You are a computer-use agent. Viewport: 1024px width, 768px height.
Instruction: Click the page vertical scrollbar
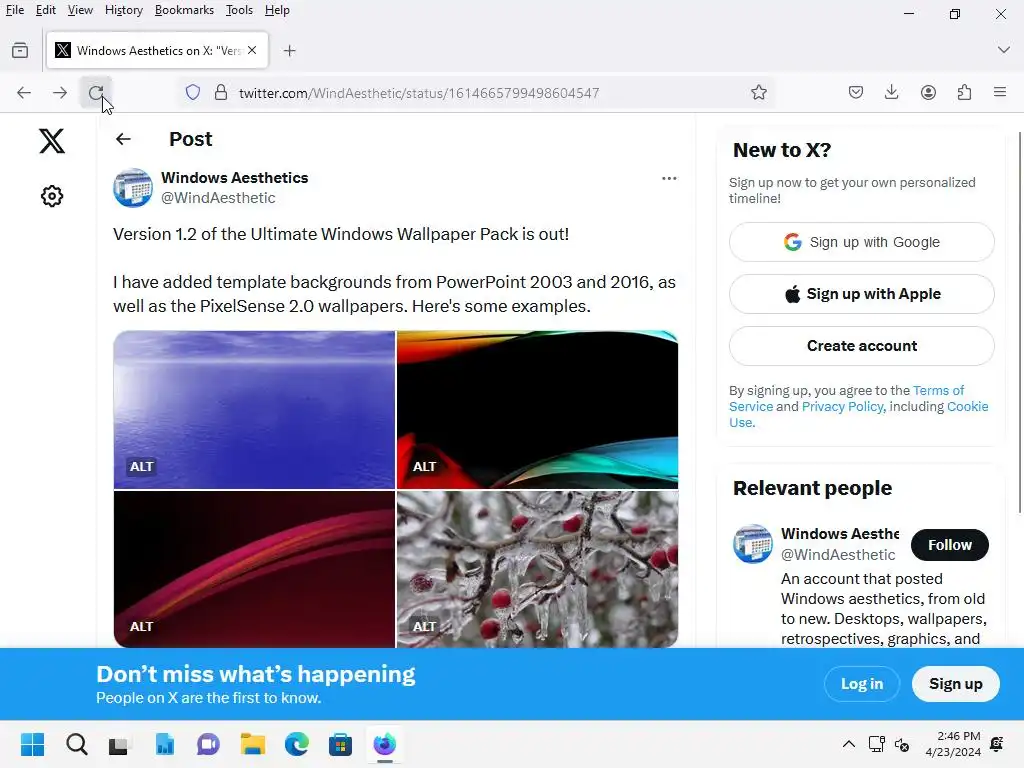1019,323
